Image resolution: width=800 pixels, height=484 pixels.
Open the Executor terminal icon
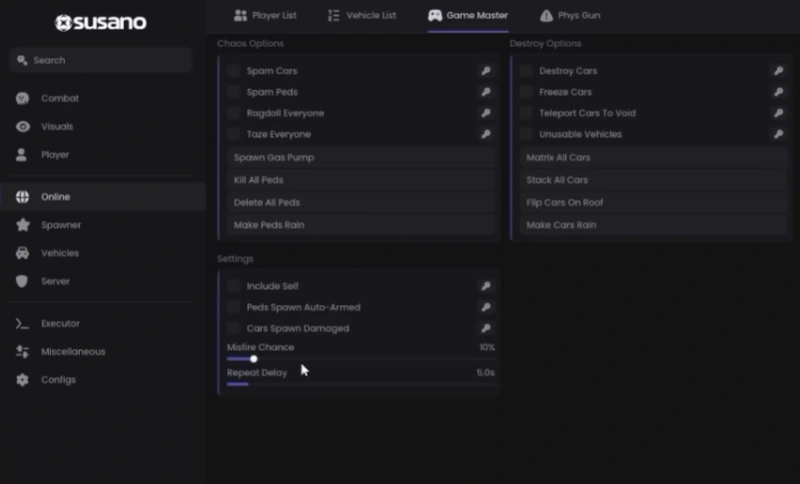tap(22, 323)
